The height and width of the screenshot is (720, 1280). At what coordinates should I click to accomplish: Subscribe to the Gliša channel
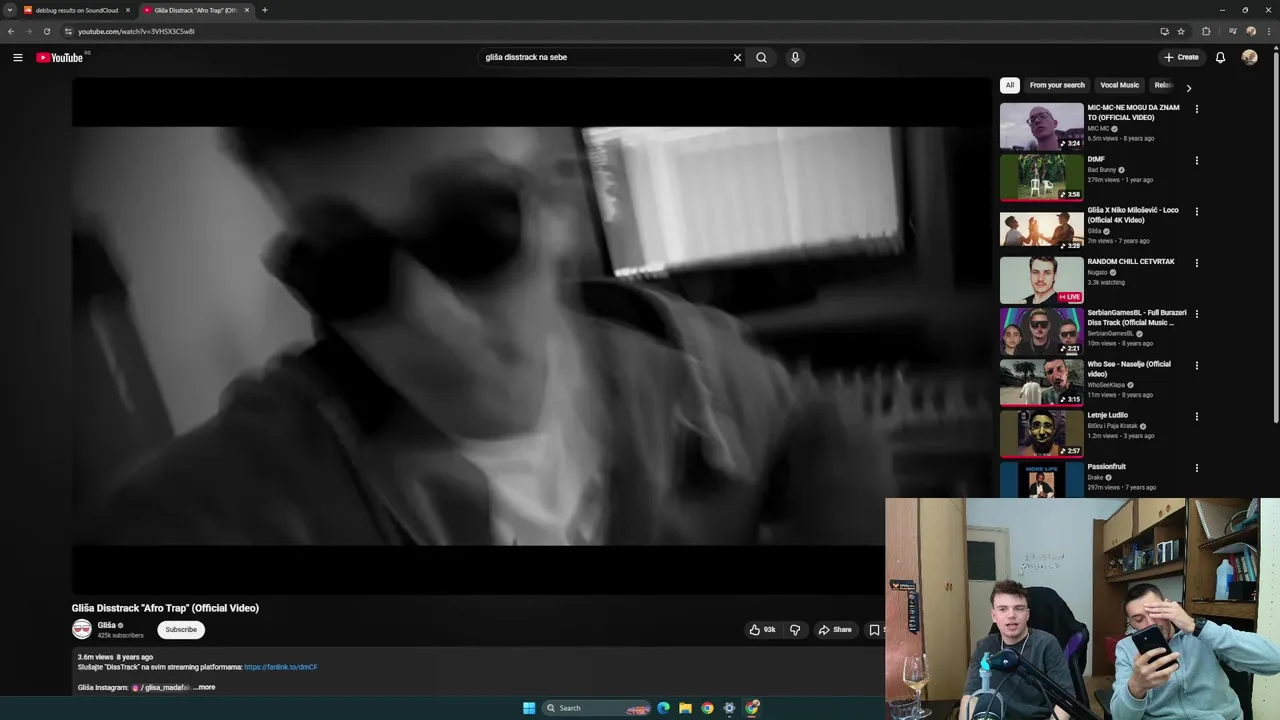[x=181, y=630]
